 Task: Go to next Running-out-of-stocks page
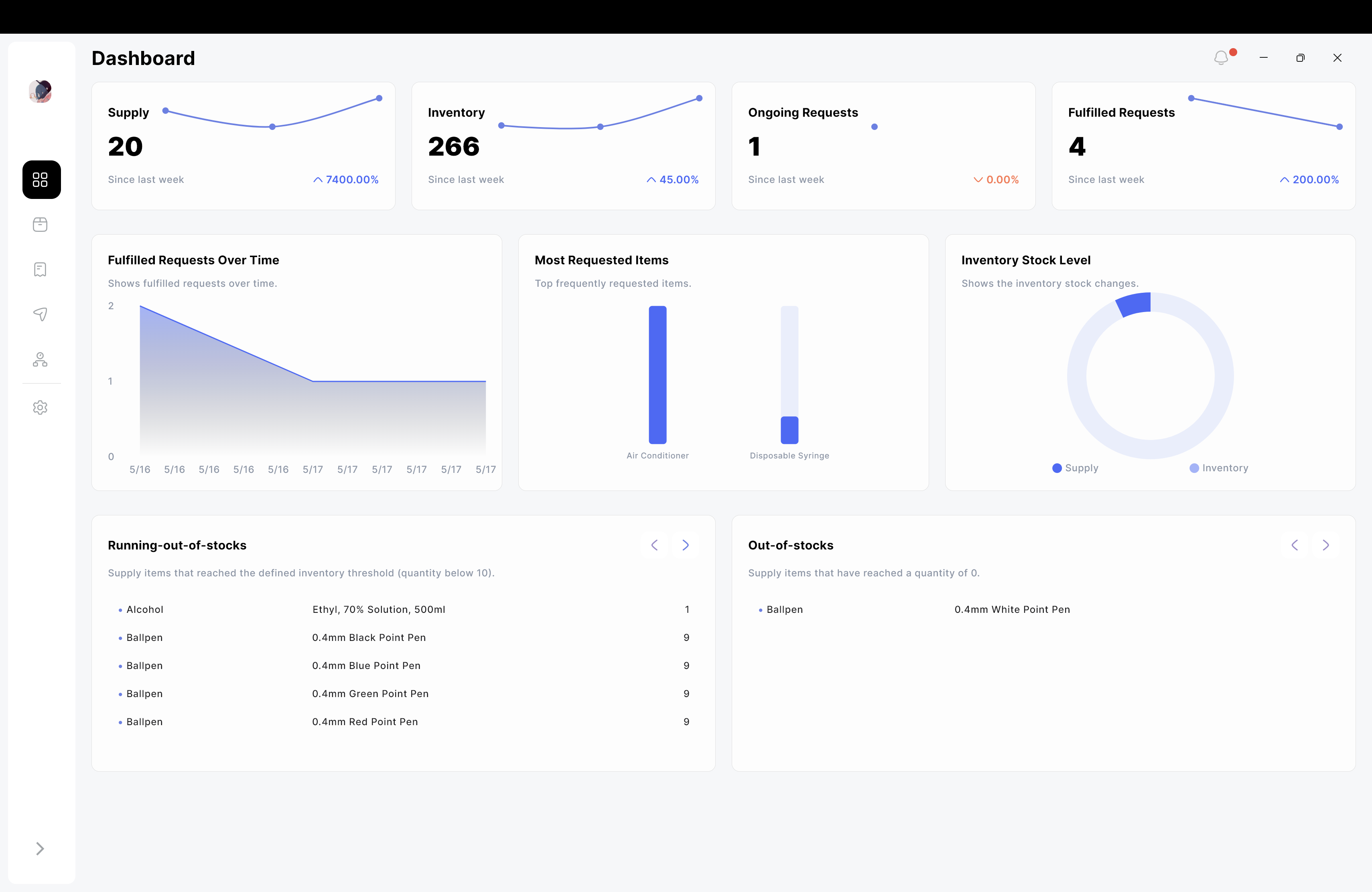click(686, 545)
